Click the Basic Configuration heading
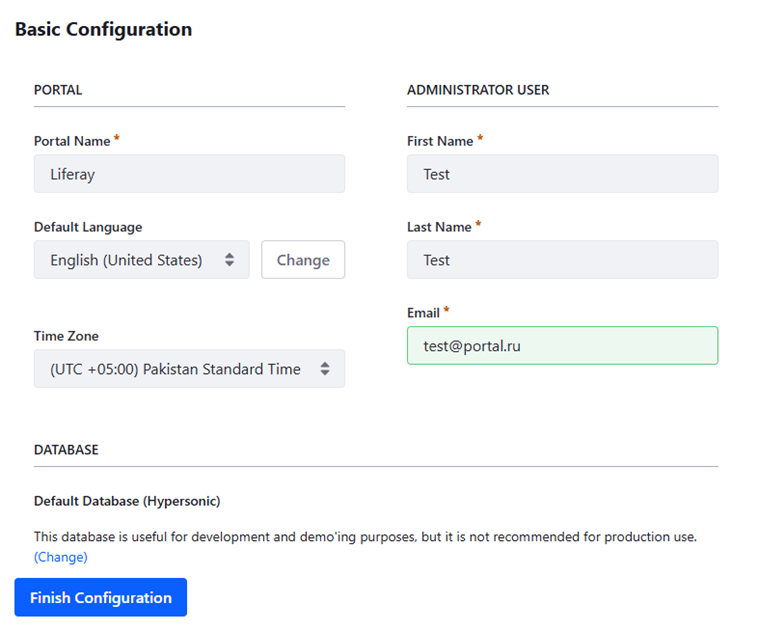This screenshot has width=758, height=631. [103, 30]
